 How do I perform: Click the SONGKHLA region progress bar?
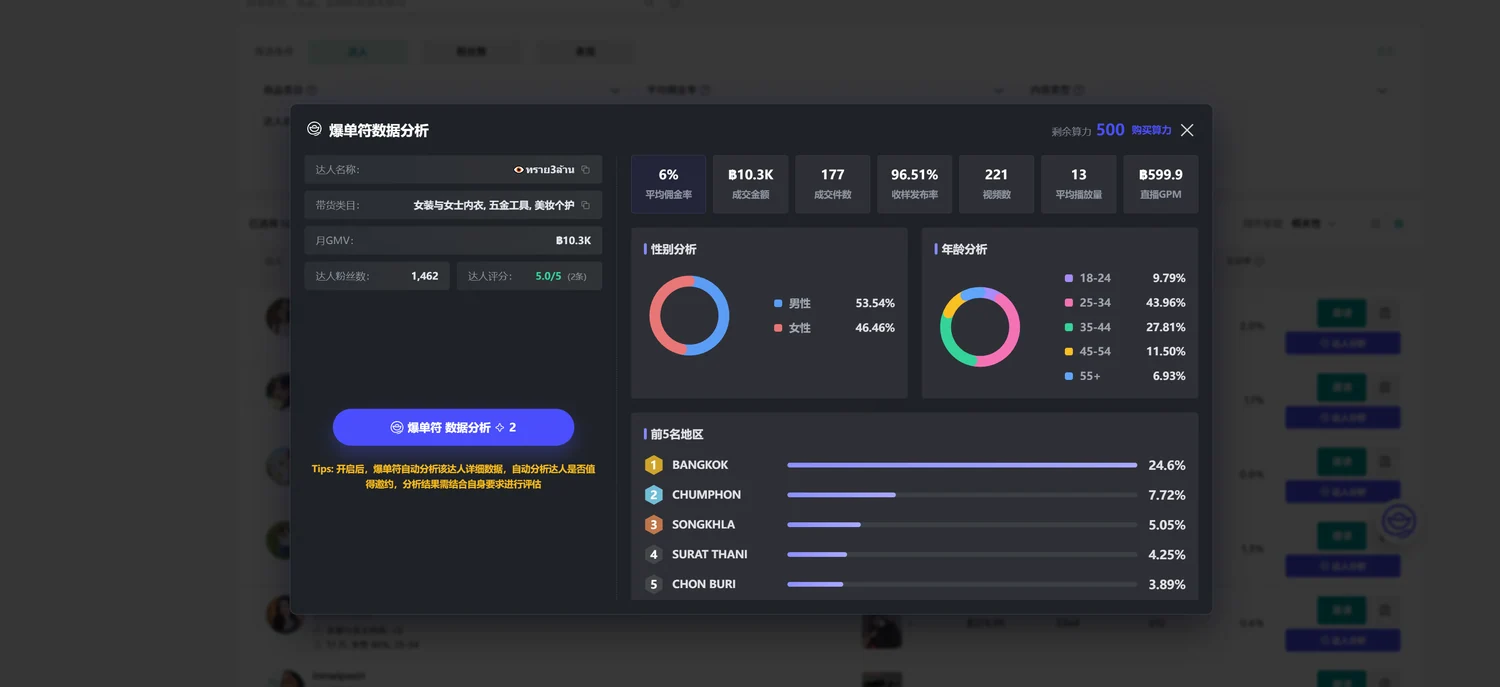pos(962,525)
